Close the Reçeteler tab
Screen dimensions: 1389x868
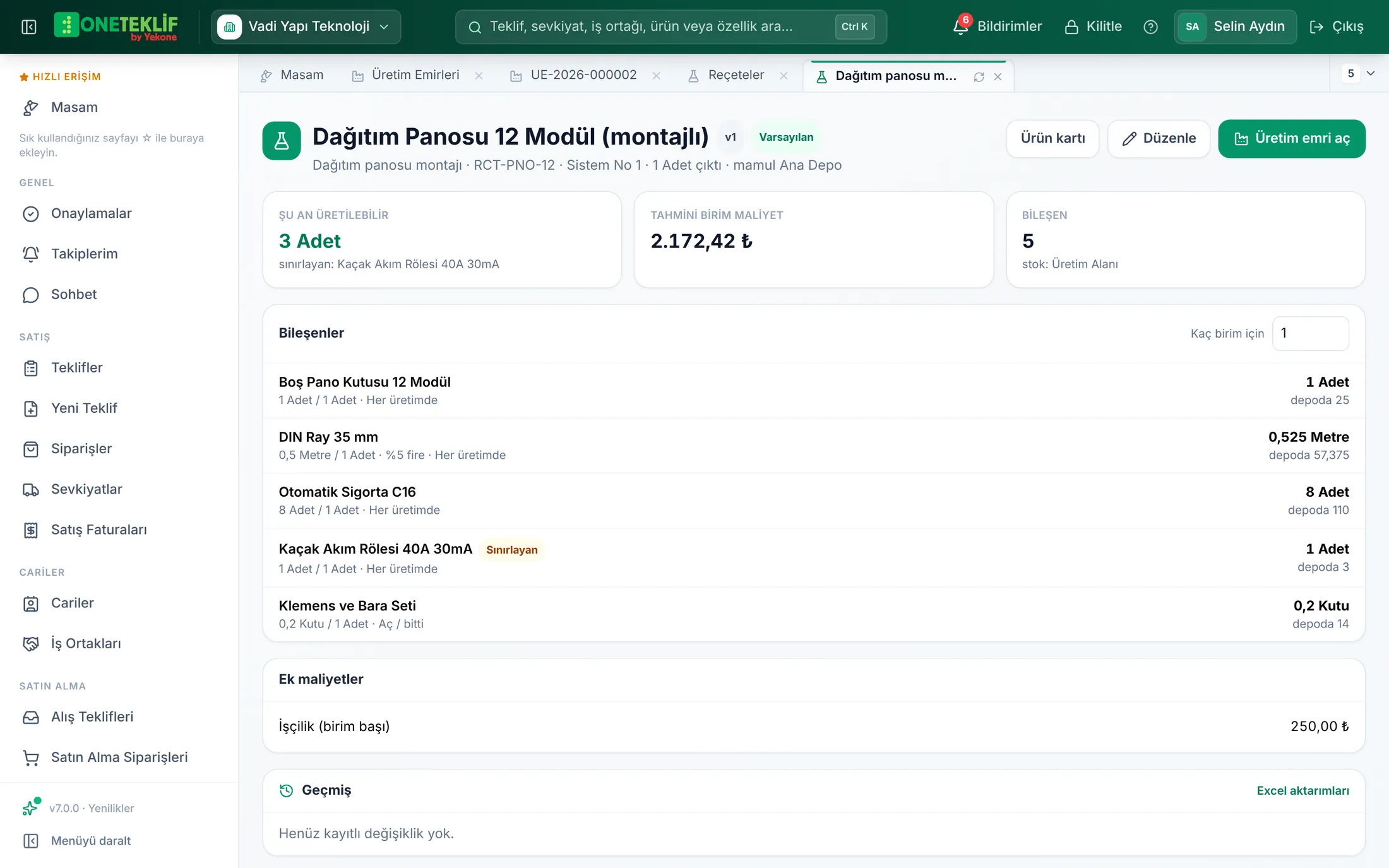pos(784,76)
